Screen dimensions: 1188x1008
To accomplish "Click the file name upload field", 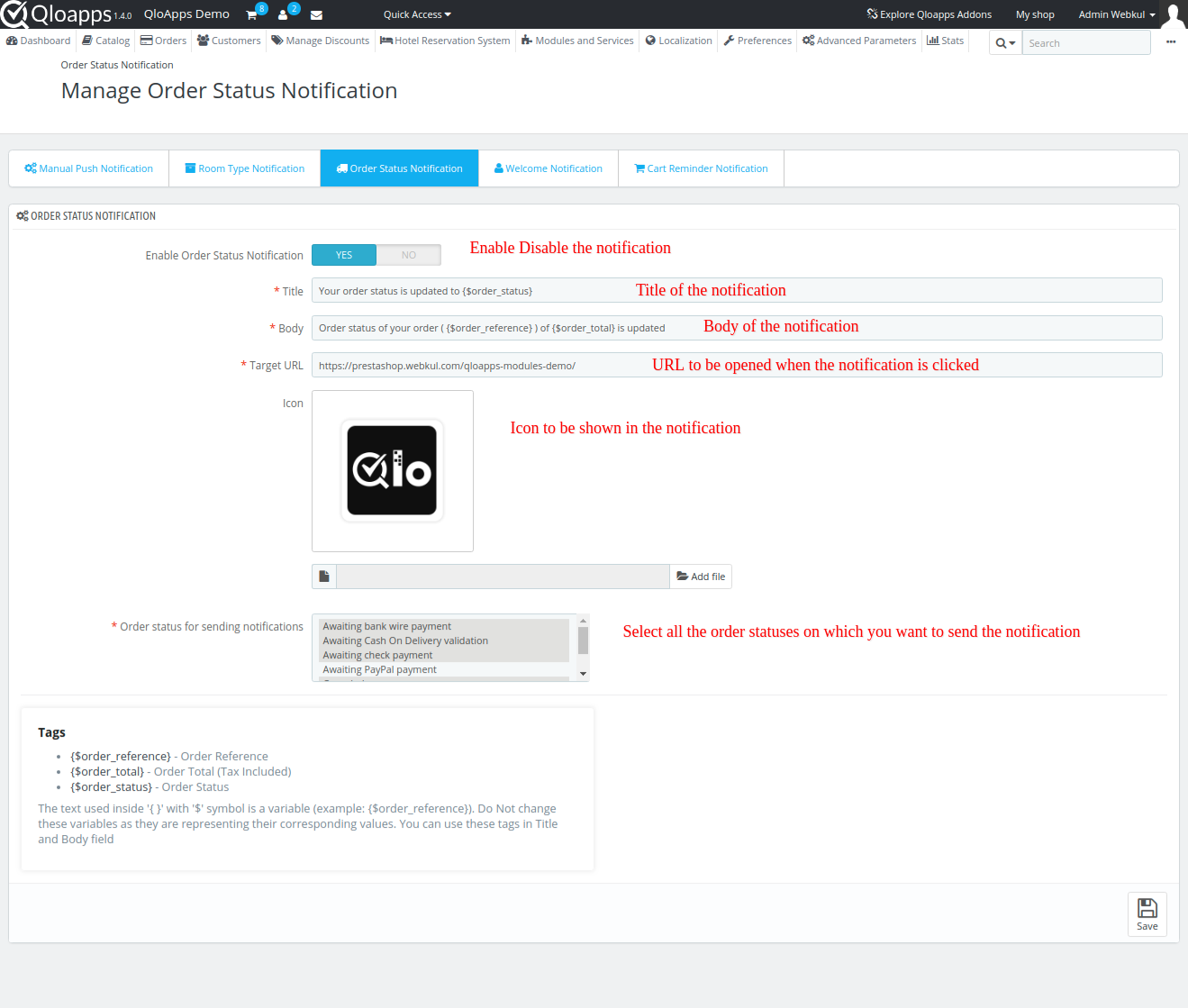I will (x=503, y=577).
